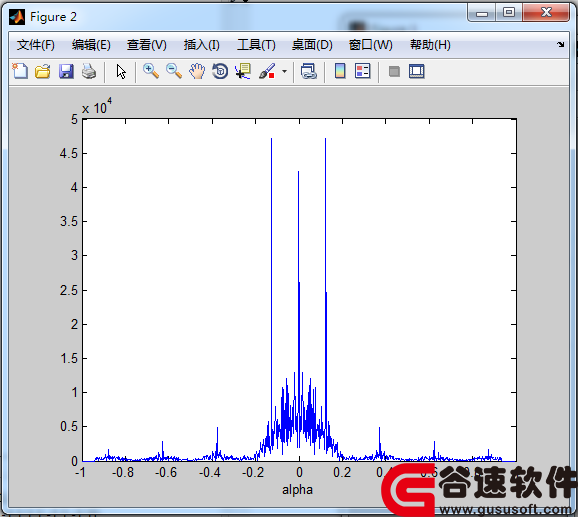
Task: Select the Zoom In magnifier tool
Action: (x=151, y=71)
